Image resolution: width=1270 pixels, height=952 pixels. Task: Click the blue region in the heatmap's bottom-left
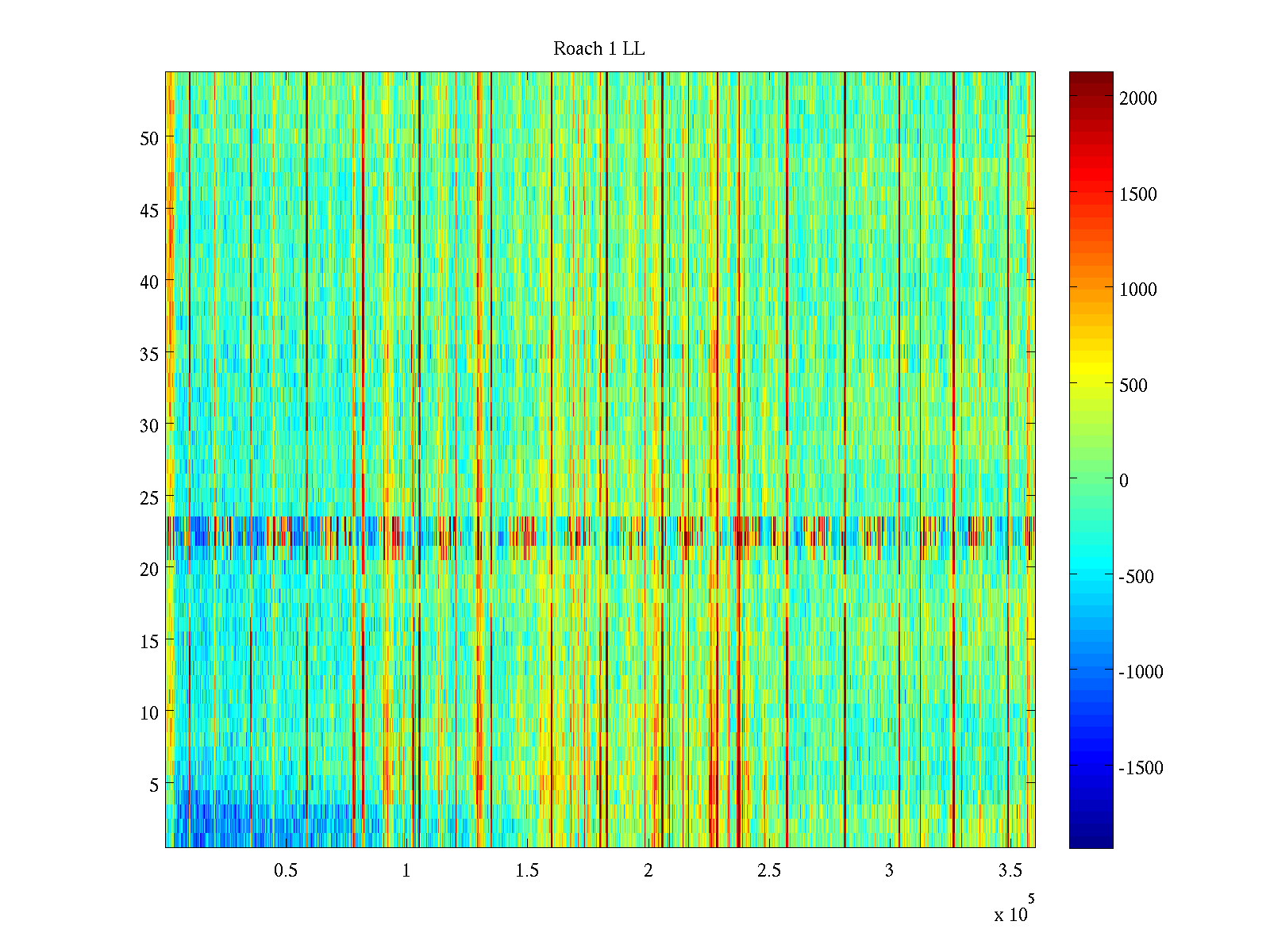[238, 825]
